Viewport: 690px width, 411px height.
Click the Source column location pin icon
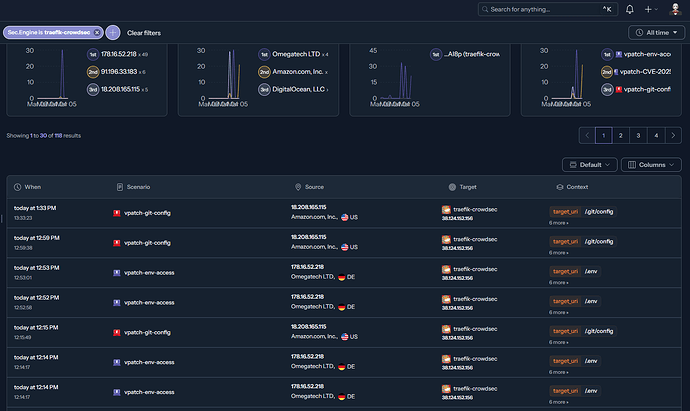coord(298,187)
